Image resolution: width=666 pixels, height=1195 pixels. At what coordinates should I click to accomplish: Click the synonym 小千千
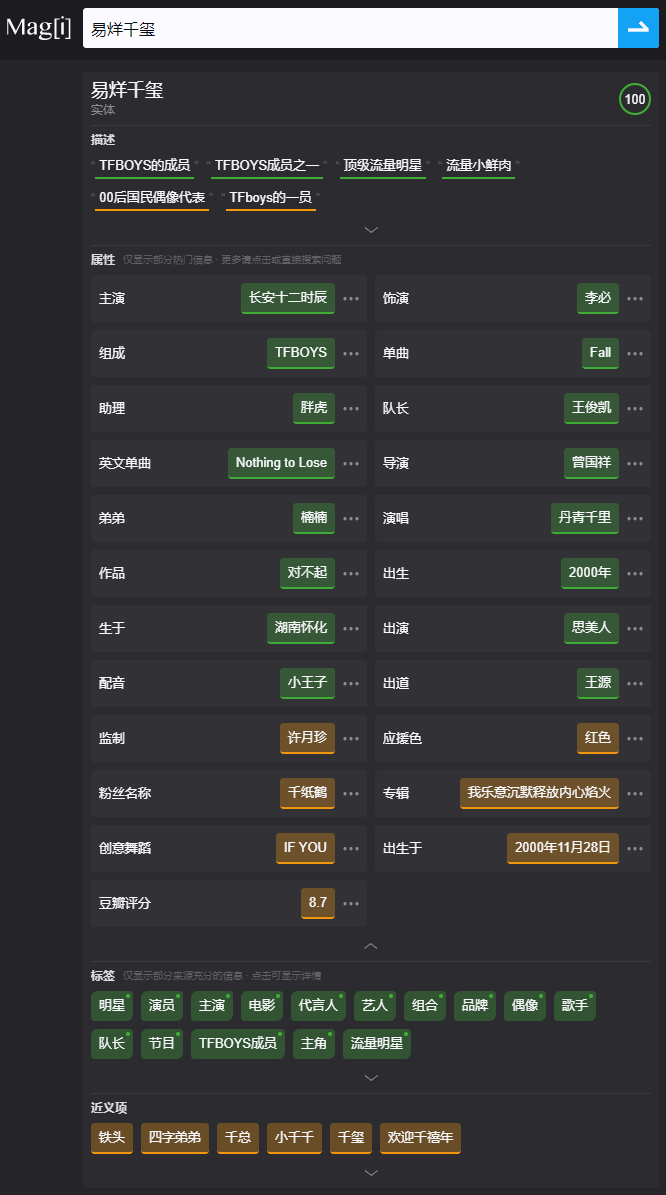point(294,1138)
